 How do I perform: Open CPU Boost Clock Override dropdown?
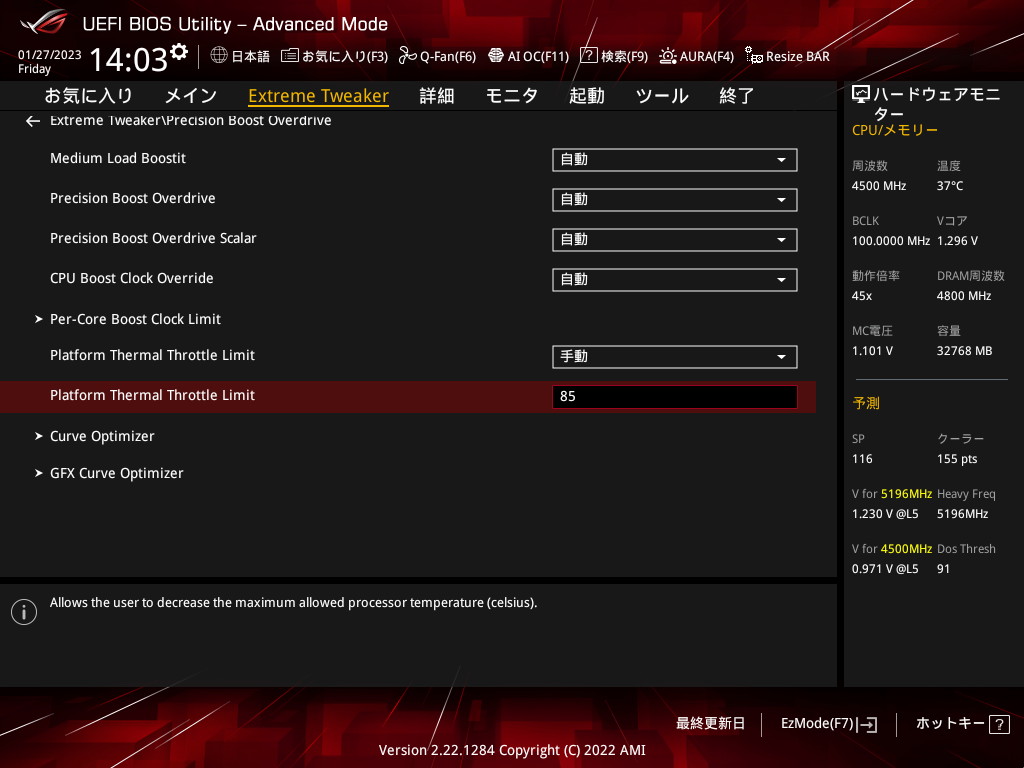click(675, 280)
